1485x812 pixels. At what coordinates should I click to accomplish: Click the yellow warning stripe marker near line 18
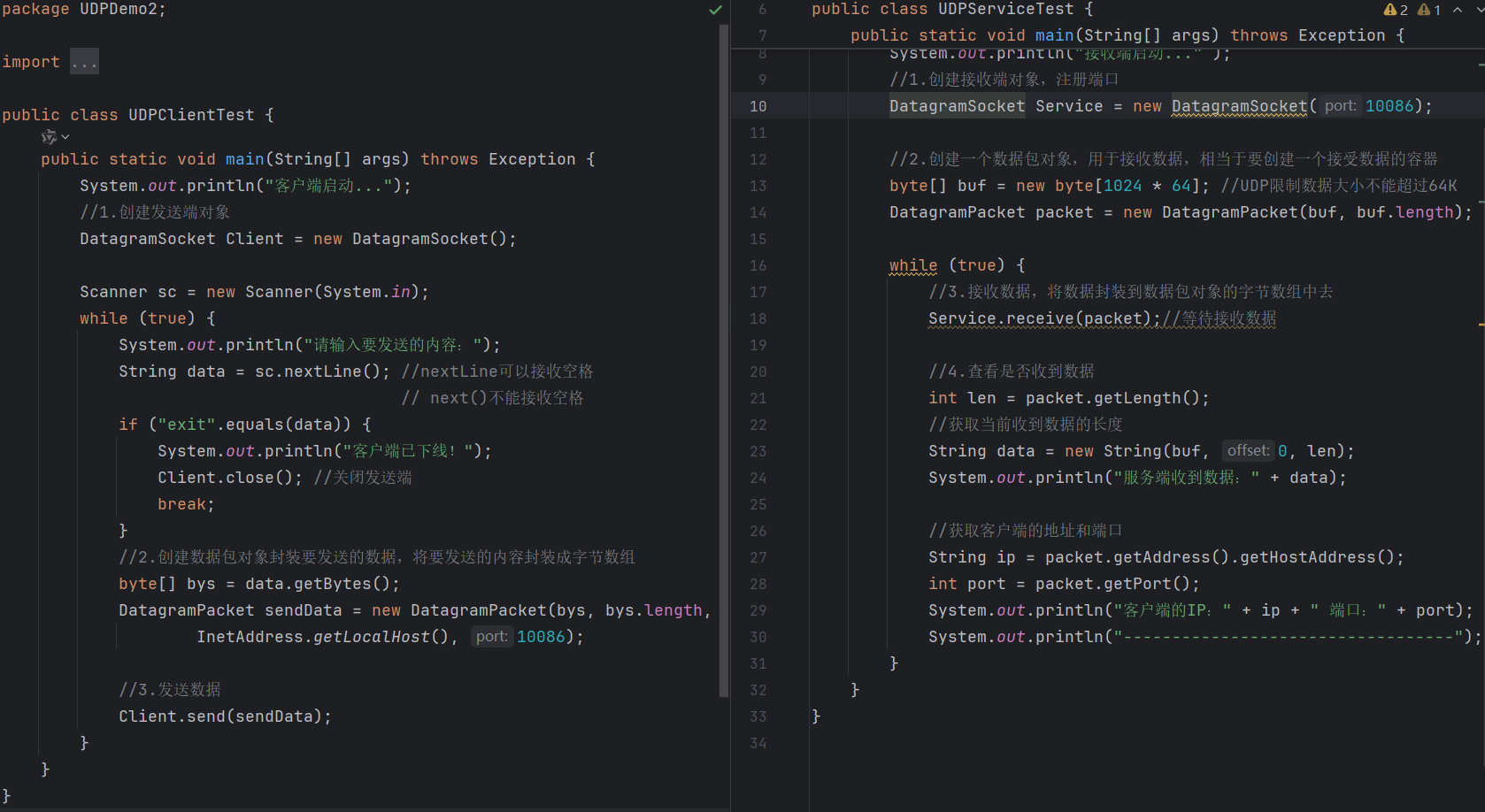click(1481, 325)
